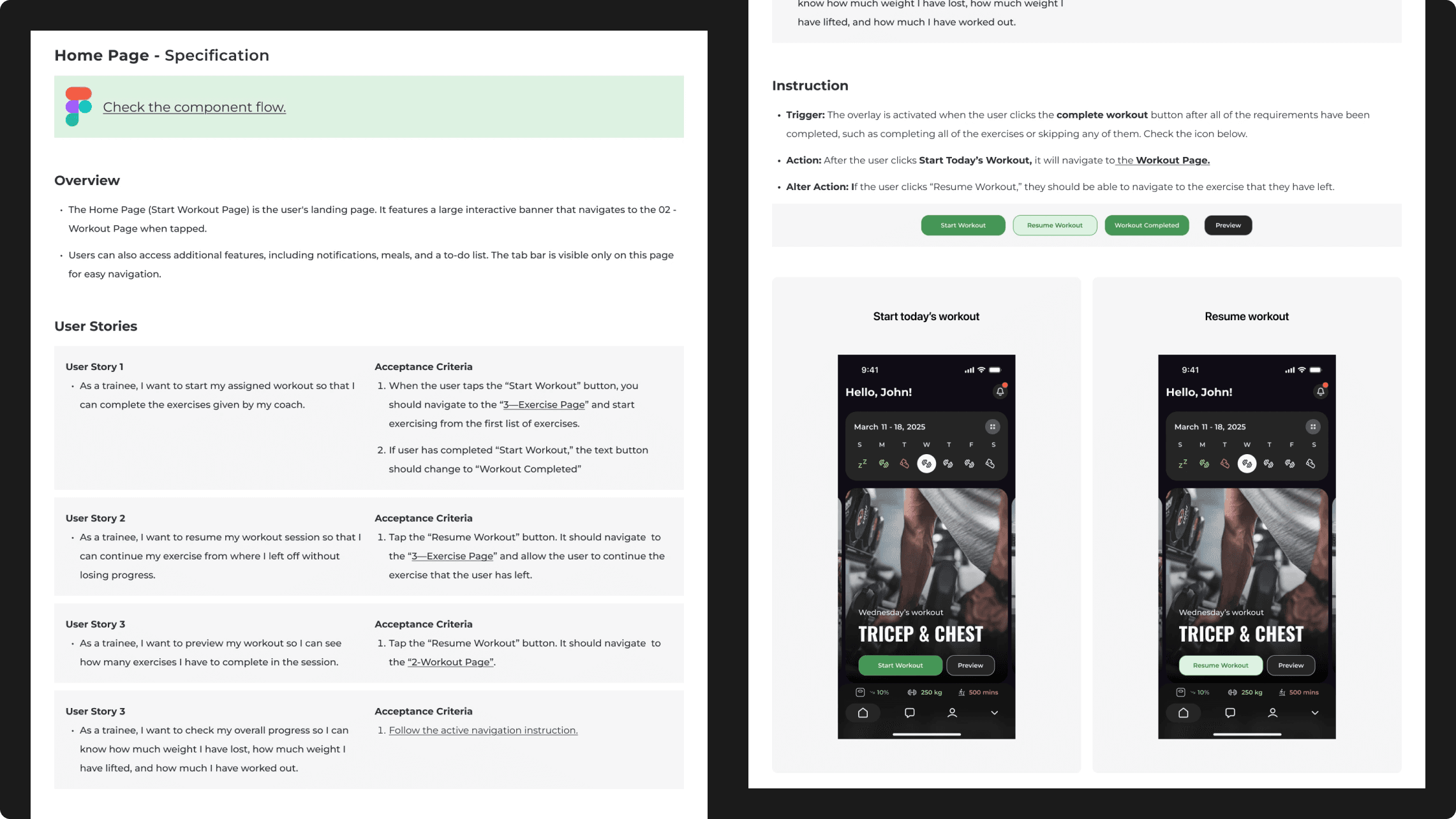This screenshot has width=1456, height=819.
Task: Click "500 mins" in Resume workout mockup
Action: coord(1304,692)
